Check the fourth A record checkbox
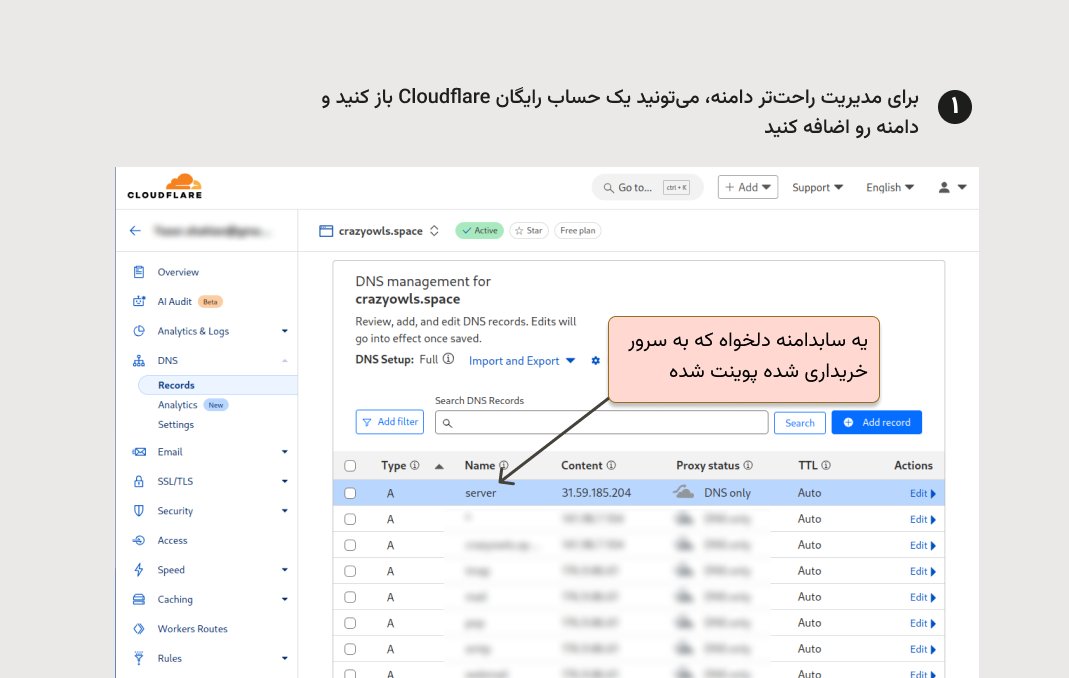1069x678 pixels. [x=350, y=571]
